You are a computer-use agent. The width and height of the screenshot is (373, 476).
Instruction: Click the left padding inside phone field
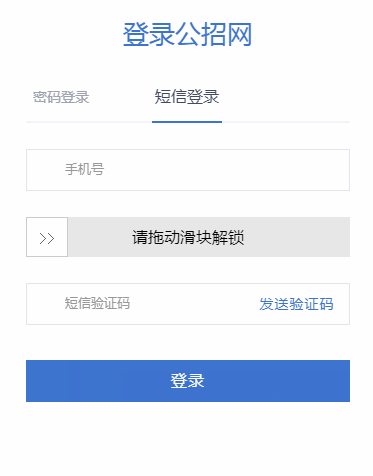[45, 170]
